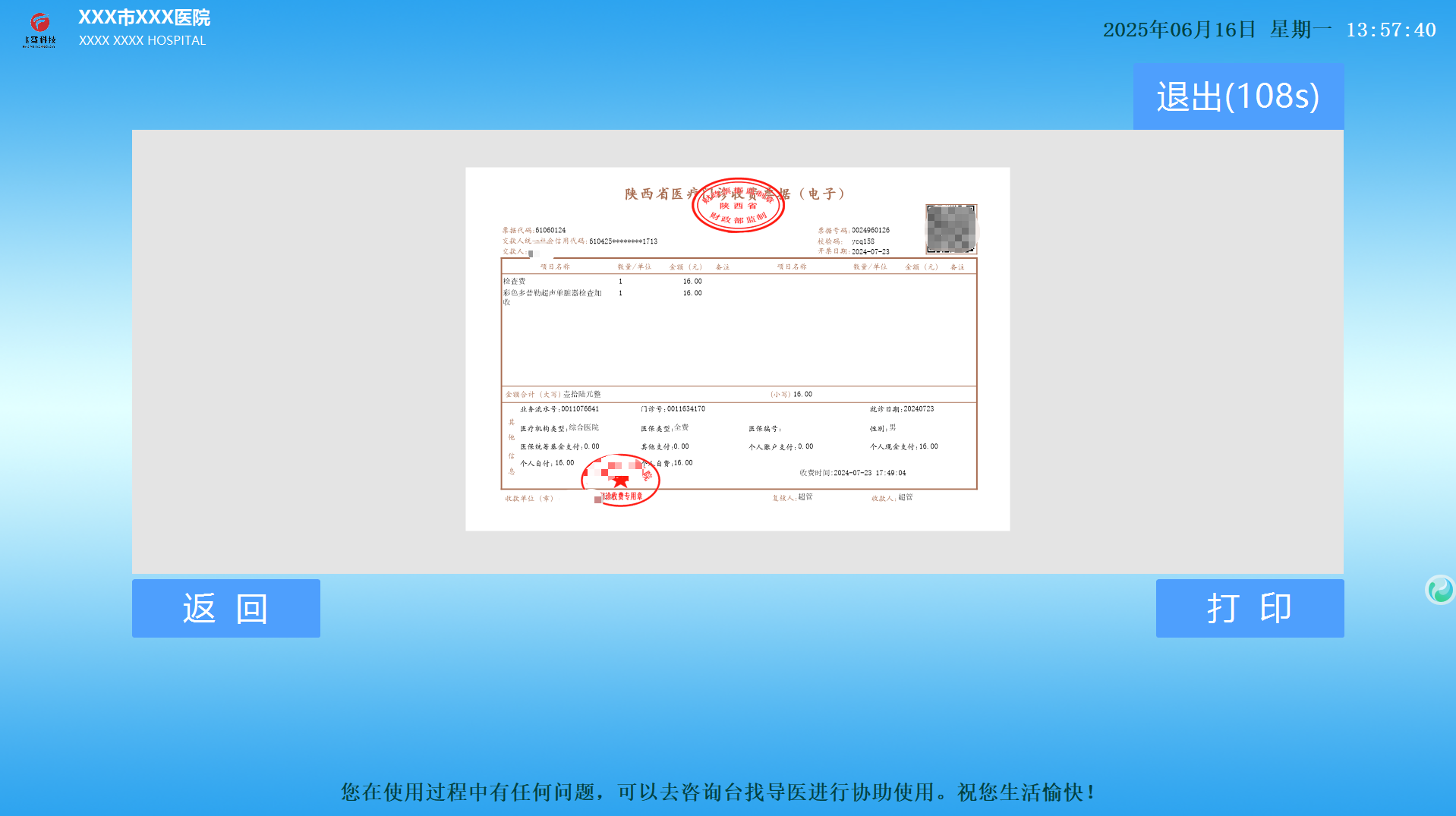
Task: Click the electronic invoice preview image
Action: click(737, 349)
